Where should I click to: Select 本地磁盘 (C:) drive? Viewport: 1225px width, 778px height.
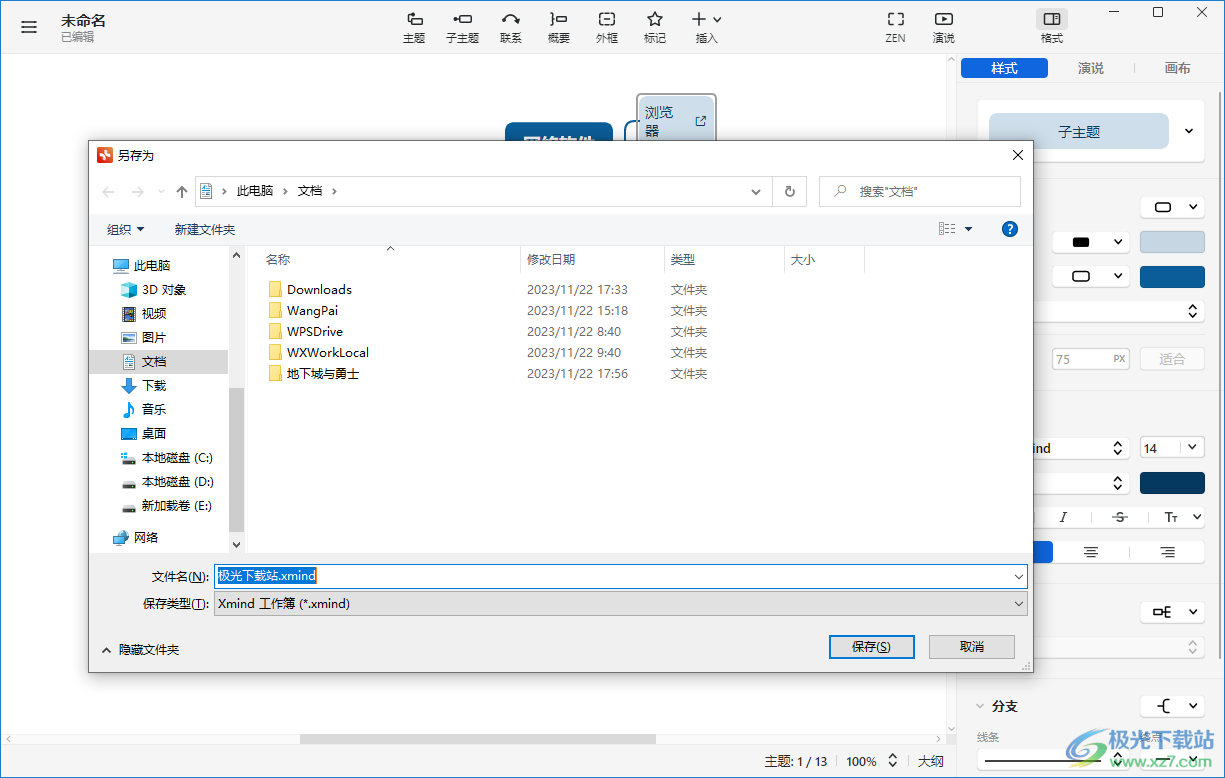166,457
